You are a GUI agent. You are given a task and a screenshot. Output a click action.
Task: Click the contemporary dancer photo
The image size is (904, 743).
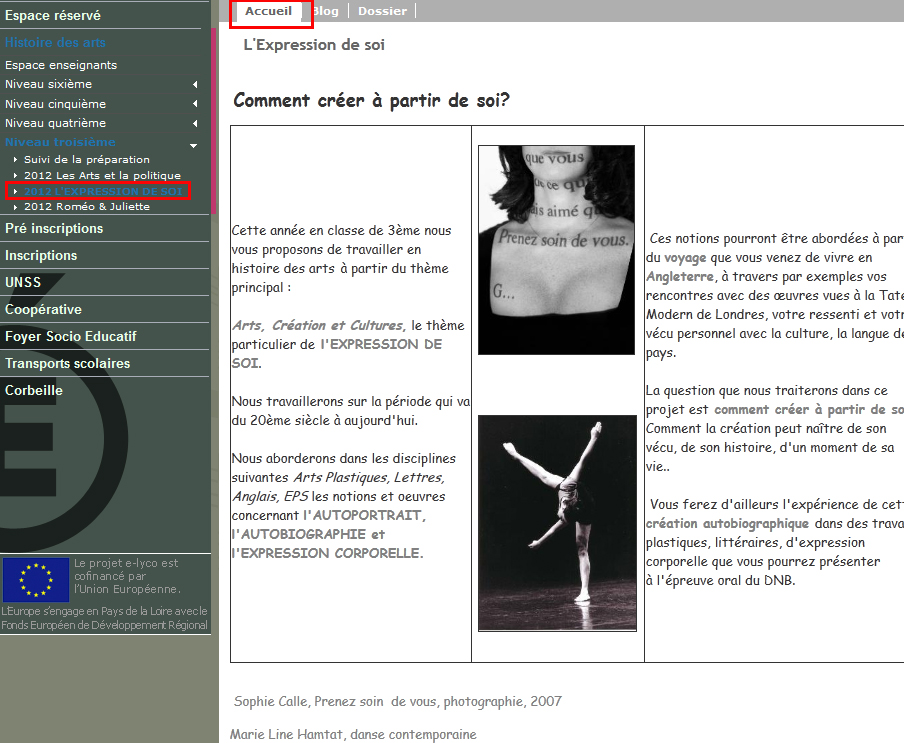coord(556,522)
